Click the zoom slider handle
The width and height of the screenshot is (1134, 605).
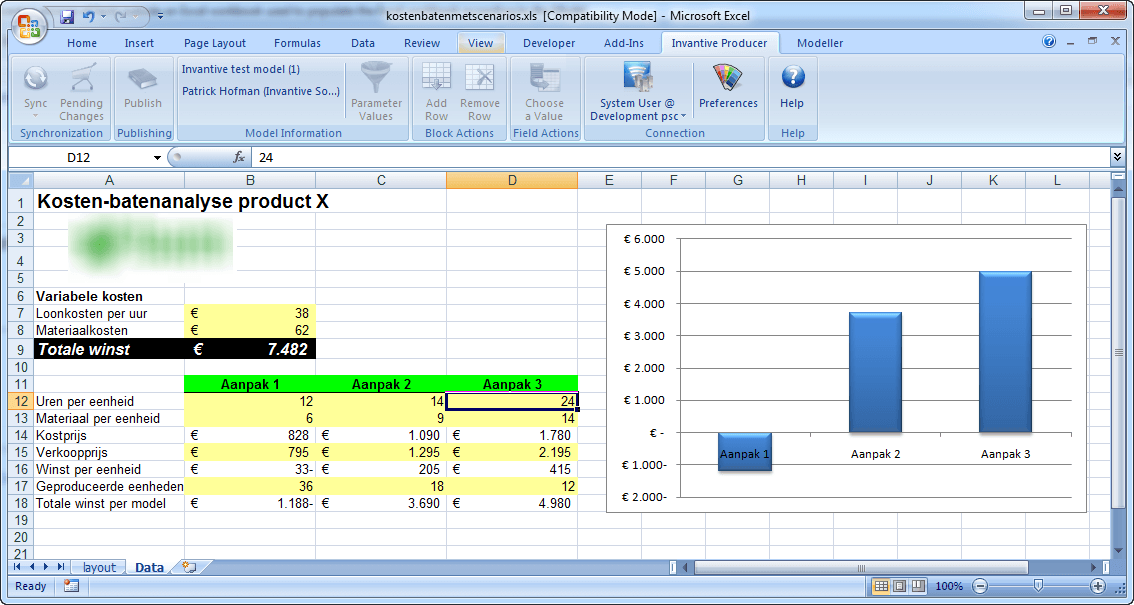click(1039, 585)
